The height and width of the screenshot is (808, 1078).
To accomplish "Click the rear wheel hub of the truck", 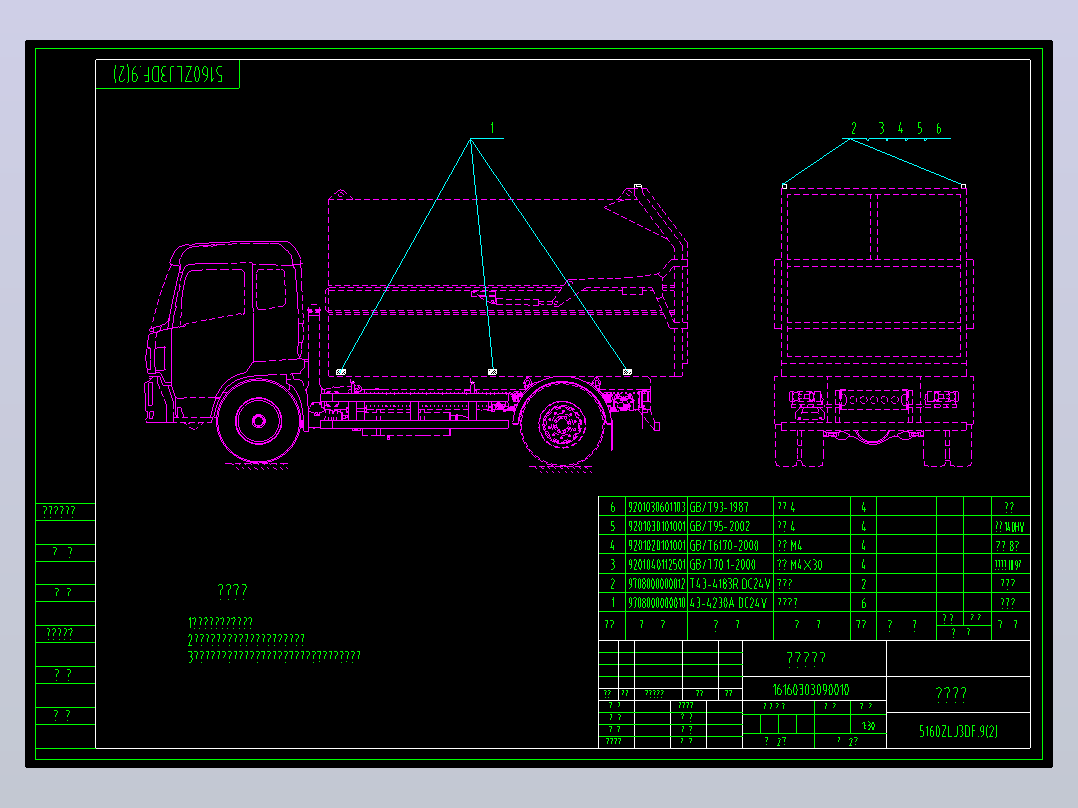I will click(562, 424).
